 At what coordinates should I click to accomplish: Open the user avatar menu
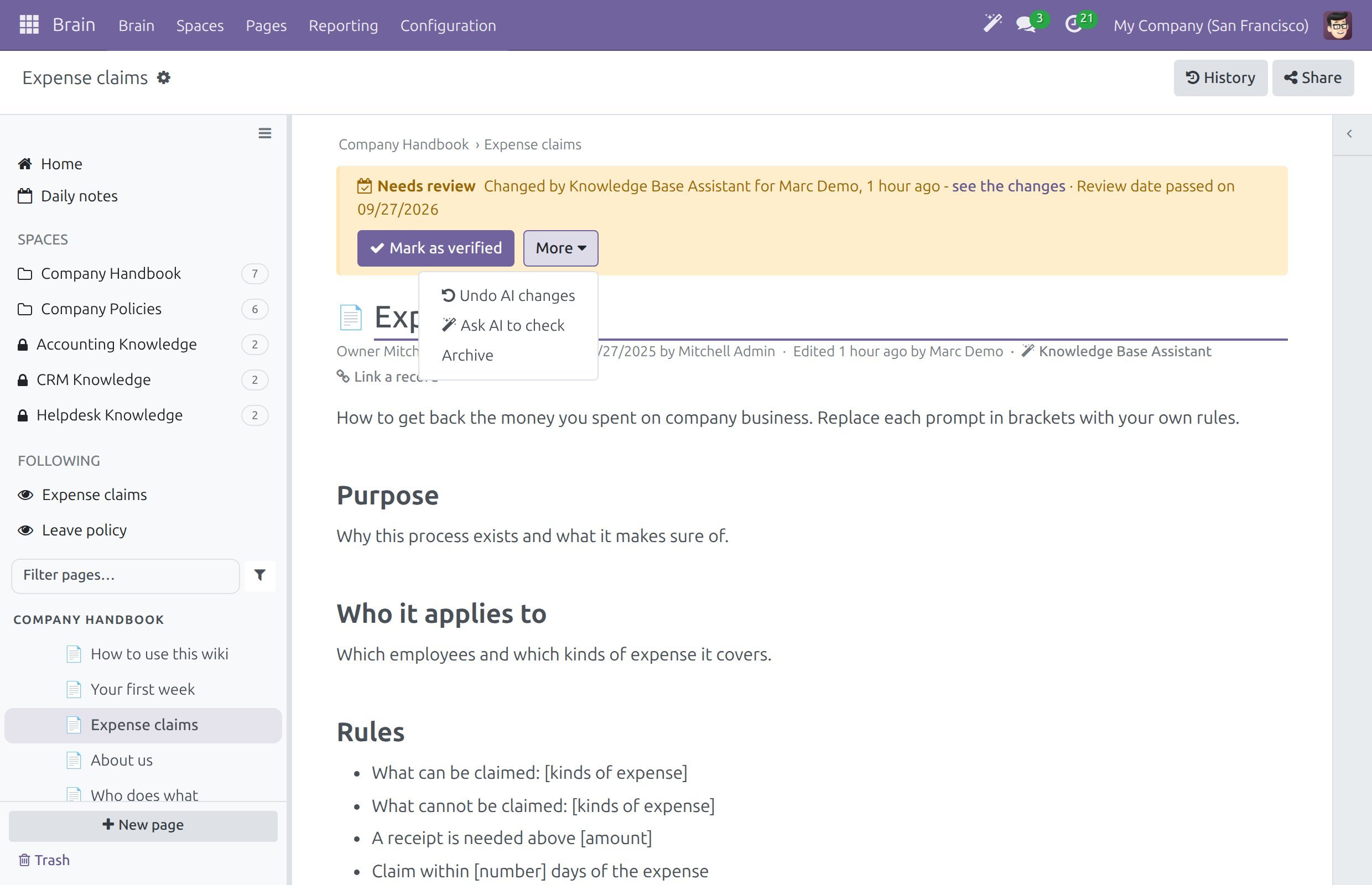point(1337,25)
